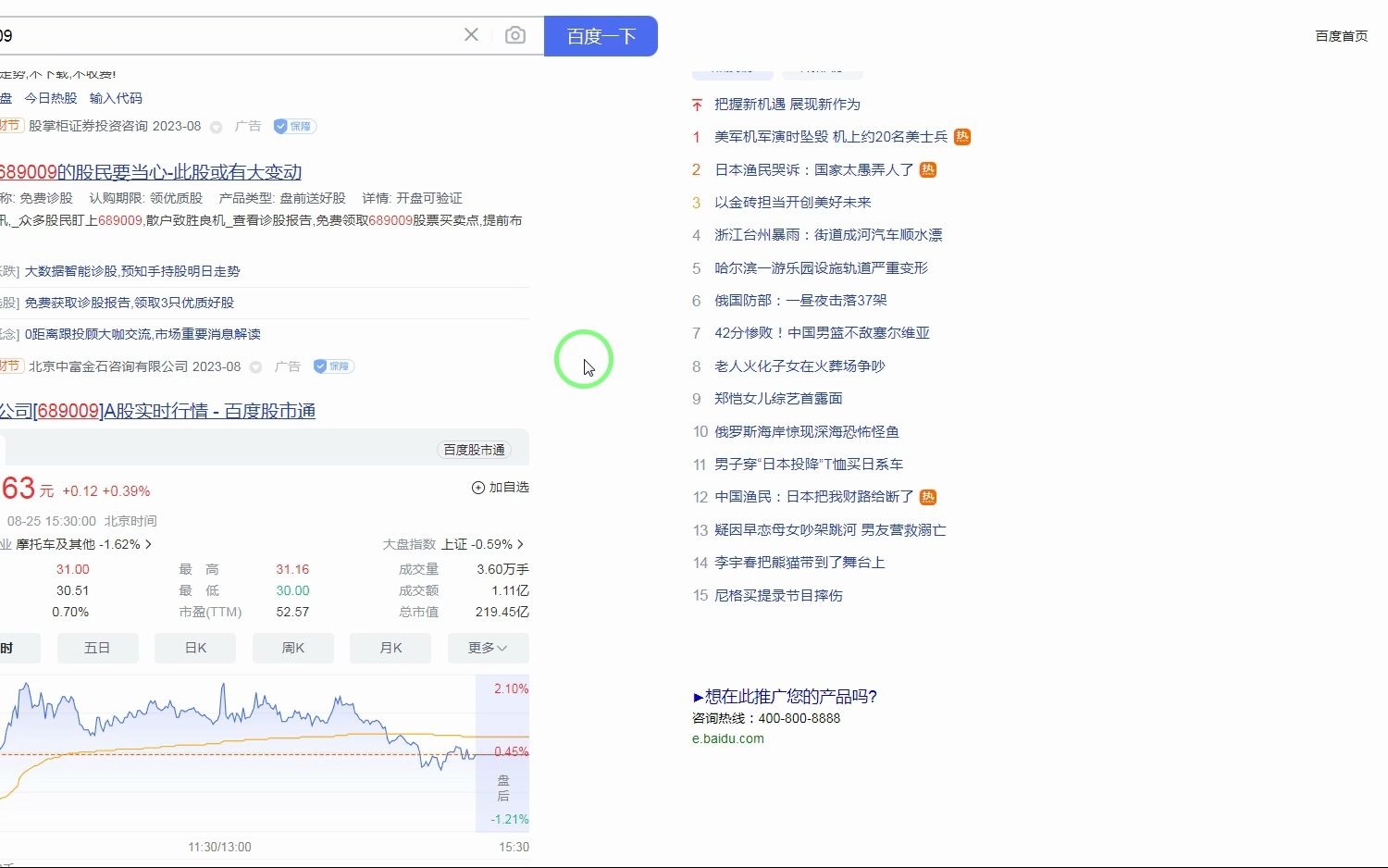Viewport: 1388px width, 868px height.
Task: Click the dropdown icon after 北京中富金石咨询 2023-08
Action: click(x=256, y=367)
